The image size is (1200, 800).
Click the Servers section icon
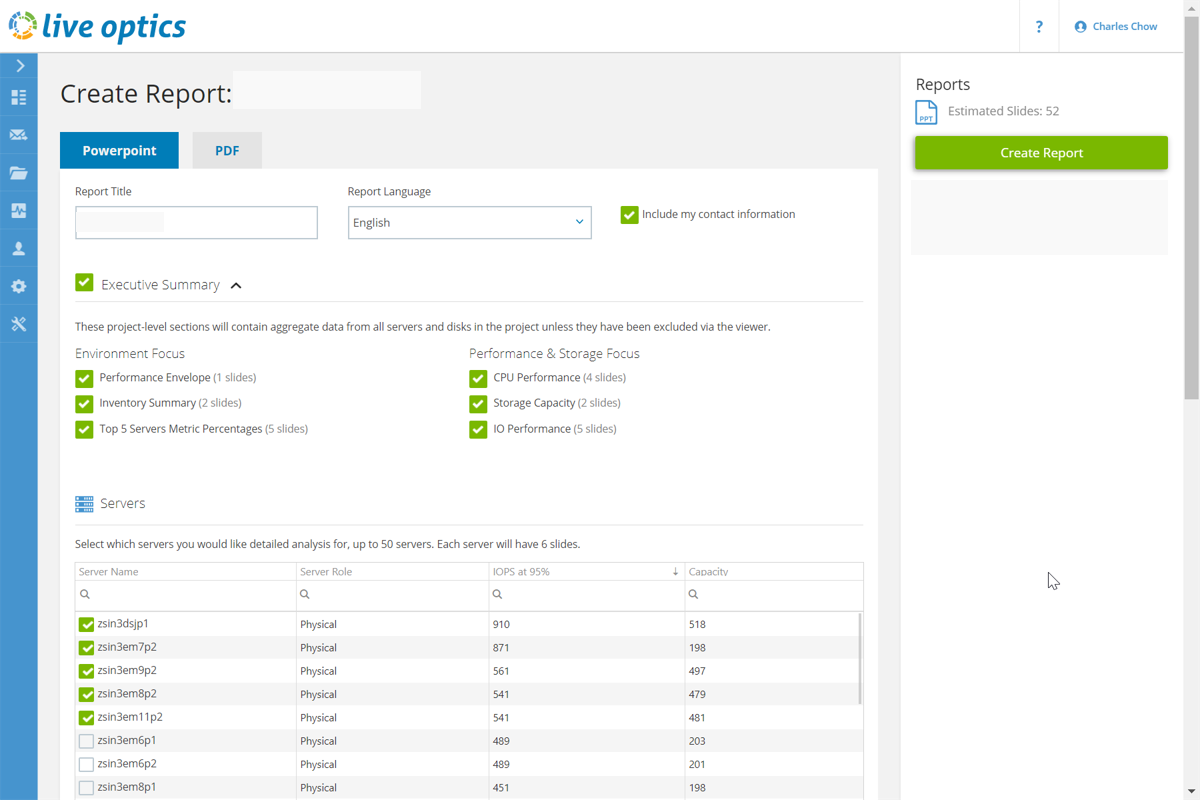[84, 504]
